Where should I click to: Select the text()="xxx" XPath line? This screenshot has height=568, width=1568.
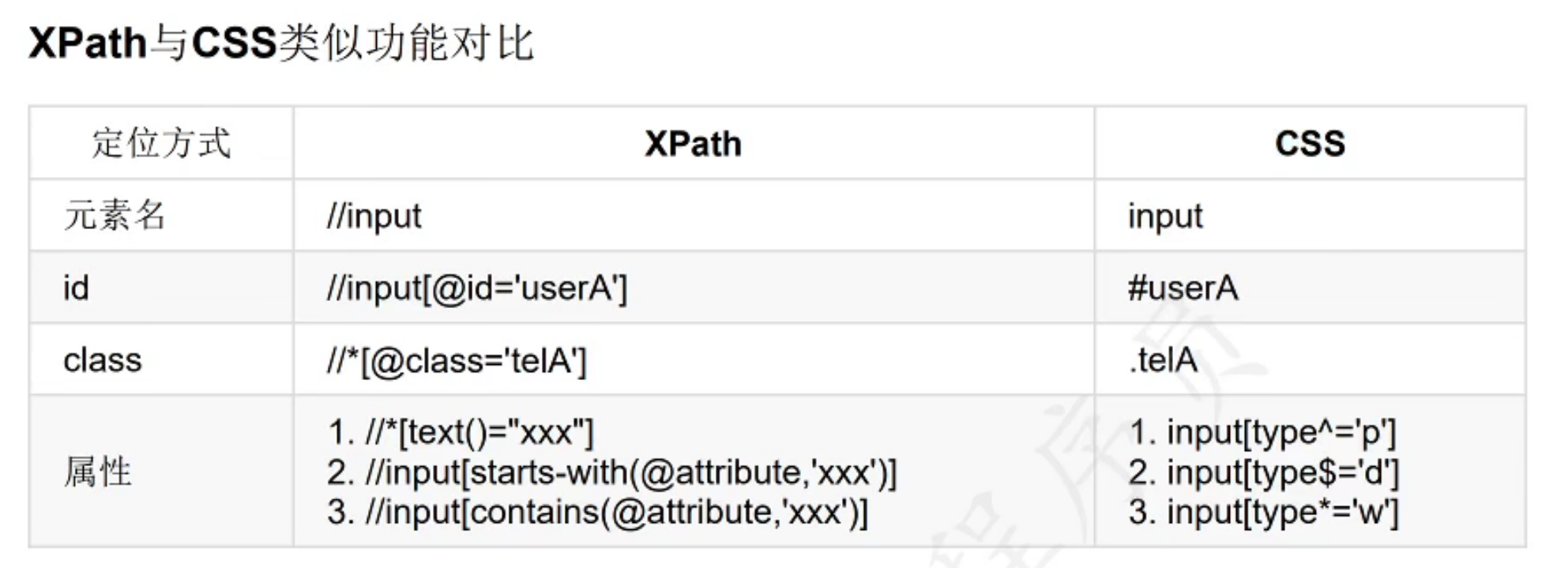[461, 433]
